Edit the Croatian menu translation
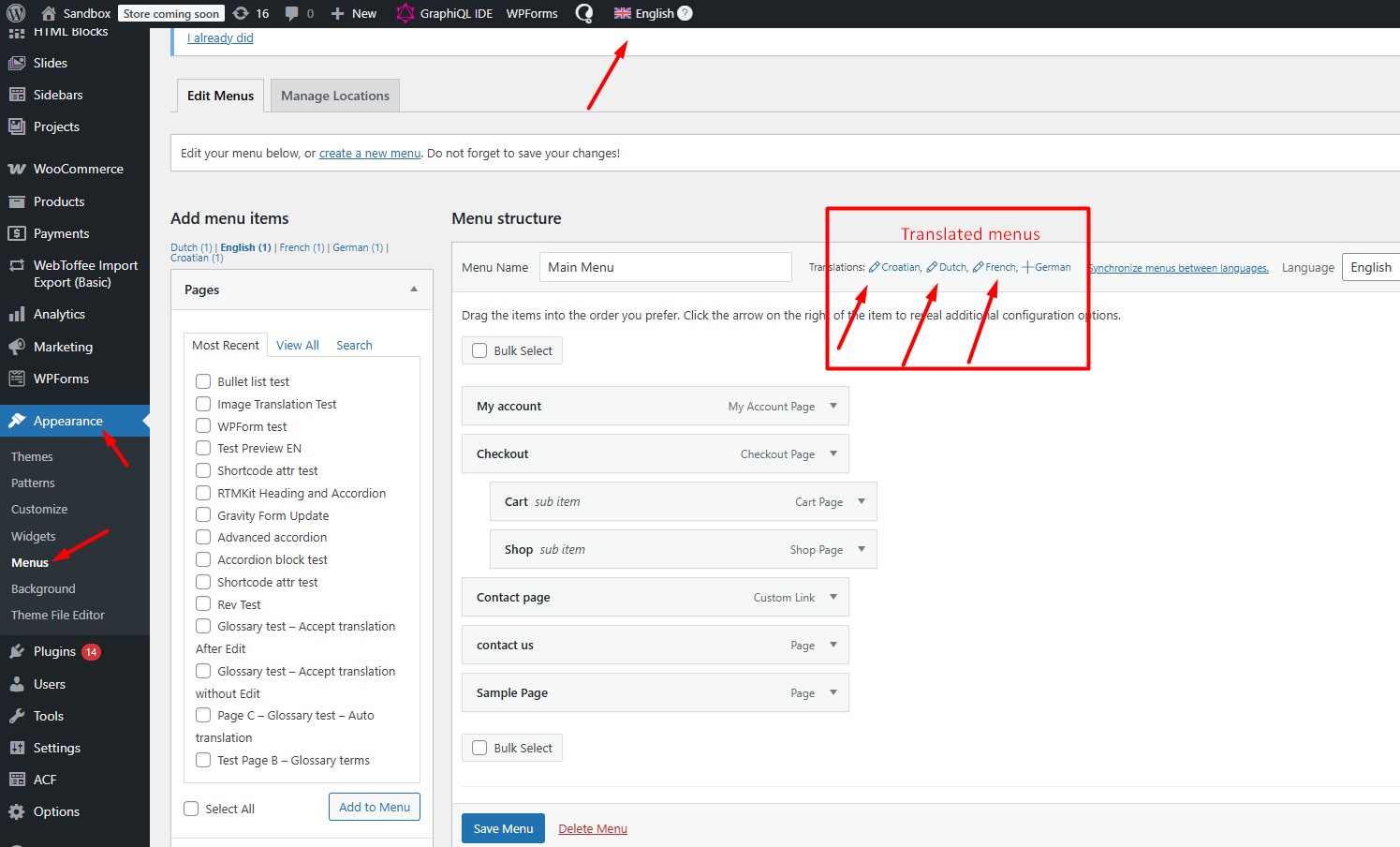The width and height of the screenshot is (1400, 847). click(x=894, y=267)
